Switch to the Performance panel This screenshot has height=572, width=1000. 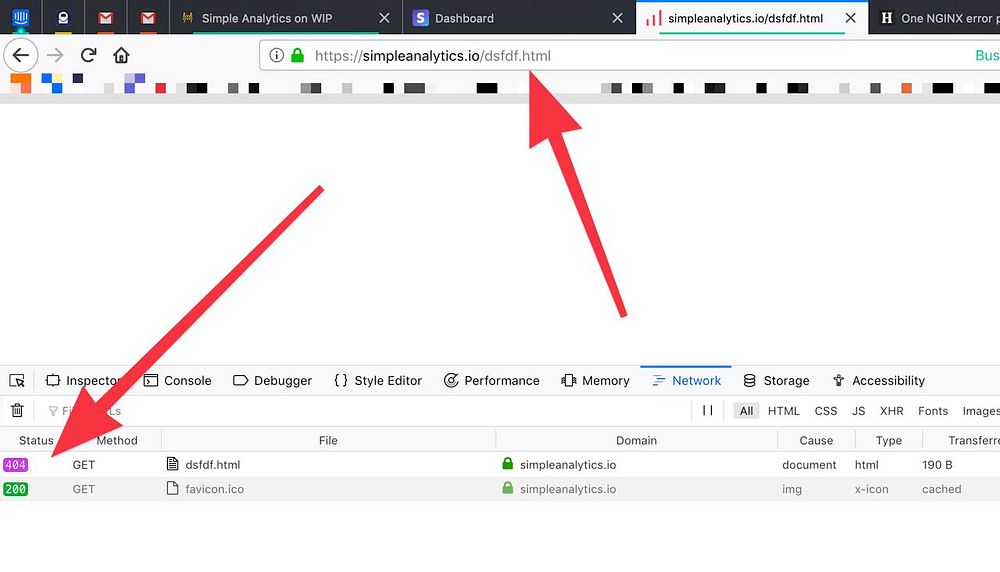tap(492, 381)
